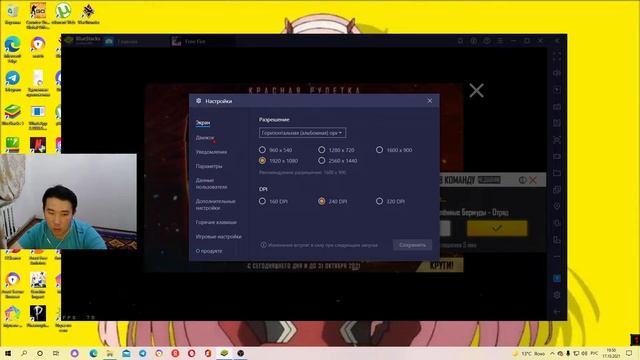Open the Recycle Bin desktop icon
640x360 pixels.
click(13, 13)
